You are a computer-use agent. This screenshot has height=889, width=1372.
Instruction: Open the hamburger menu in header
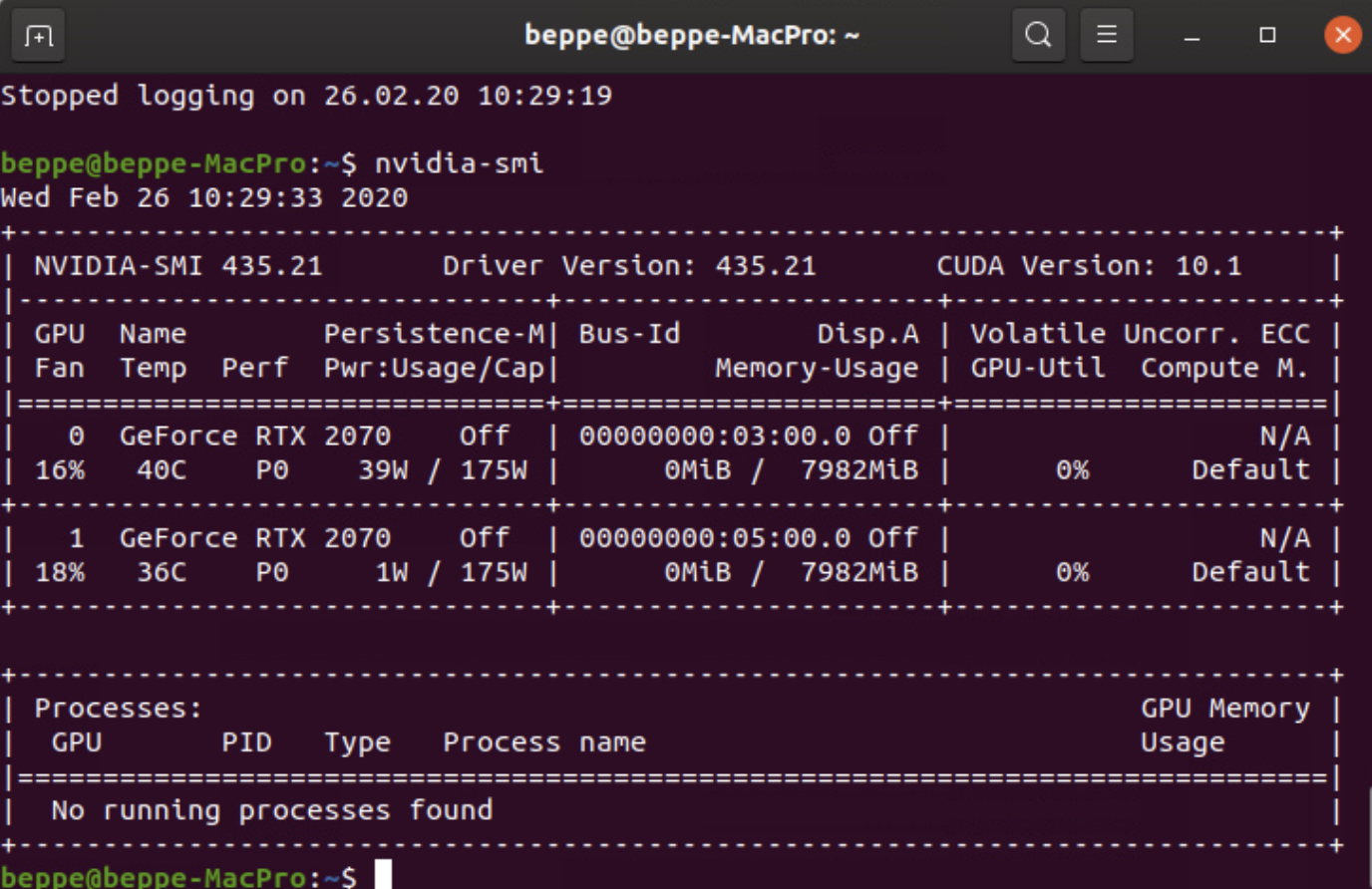click(1107, 36)
